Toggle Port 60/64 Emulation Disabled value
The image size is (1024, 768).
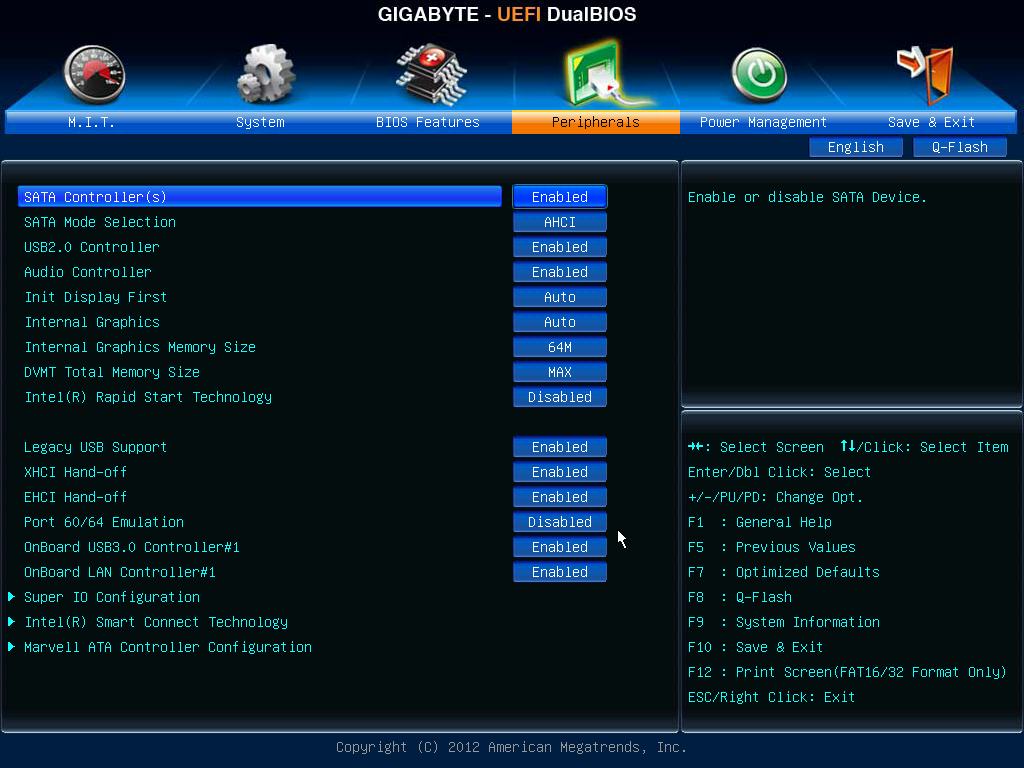560,522
